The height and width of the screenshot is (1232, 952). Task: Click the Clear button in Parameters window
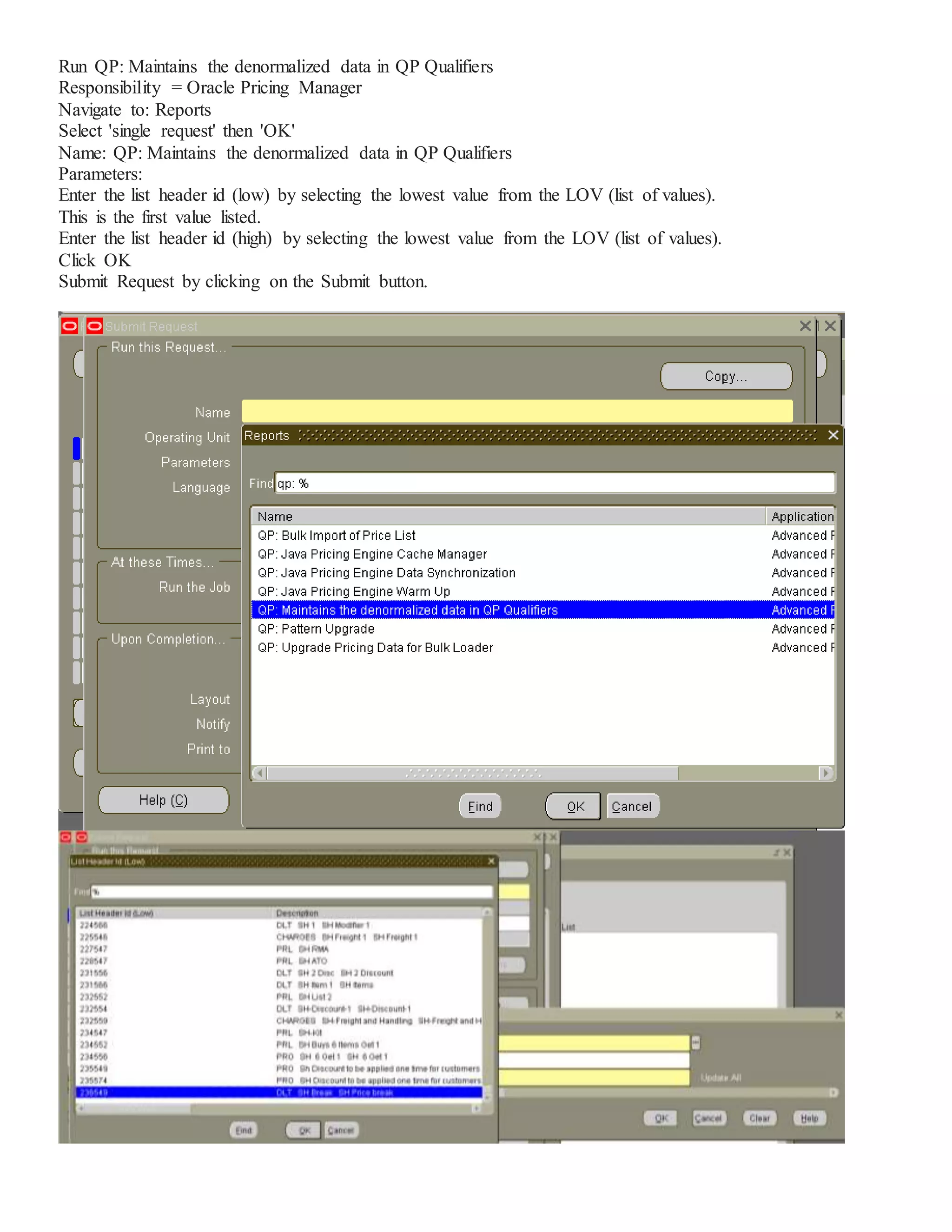pyautogui.click(x=760, y=1118)
